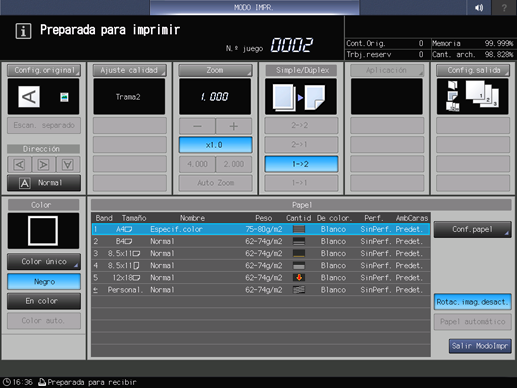Viewport: 517px width, 388px height.
Task: Click the Papel panel header
Action: point(301,205)
